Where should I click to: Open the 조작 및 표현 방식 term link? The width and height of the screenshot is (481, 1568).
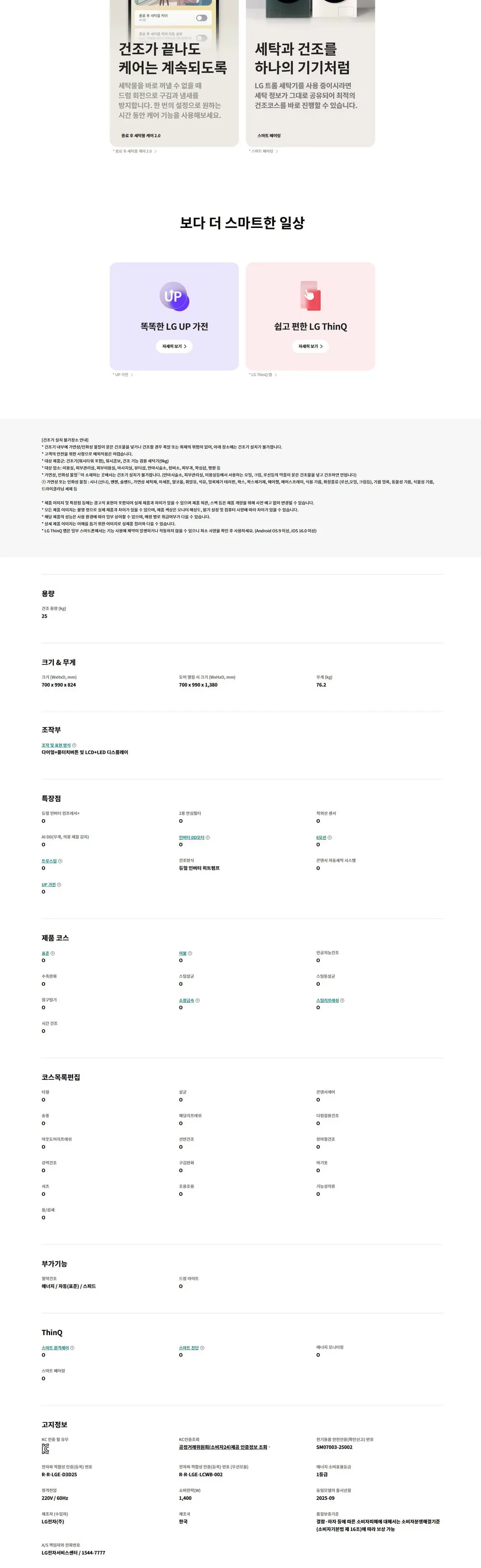[56, 745]
